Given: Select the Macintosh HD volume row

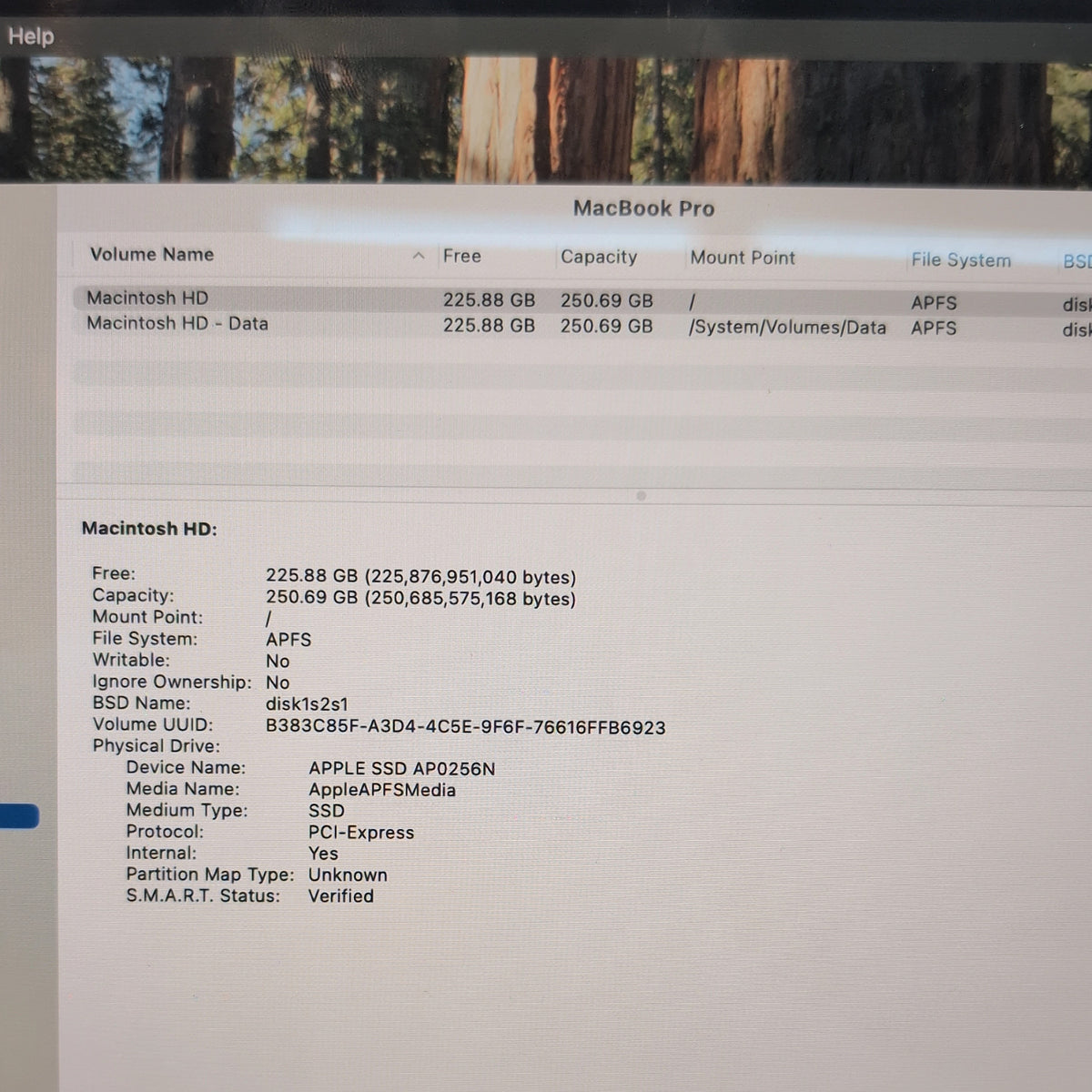Looking at the screenshot, I should pos(582,299).
